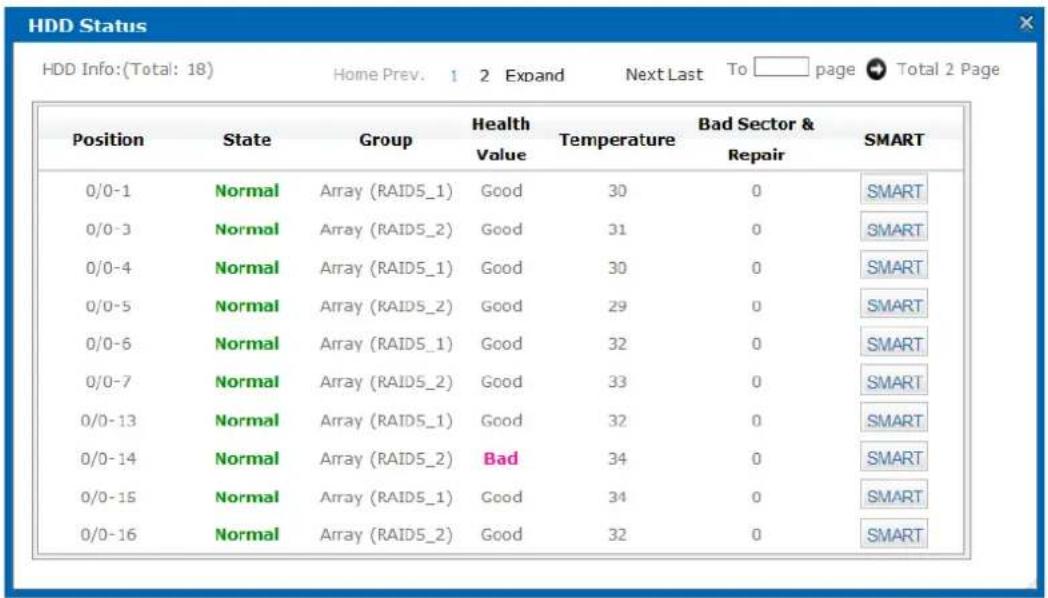Click Array (RAID5_1) group of 0/0-15

(386, 496)
